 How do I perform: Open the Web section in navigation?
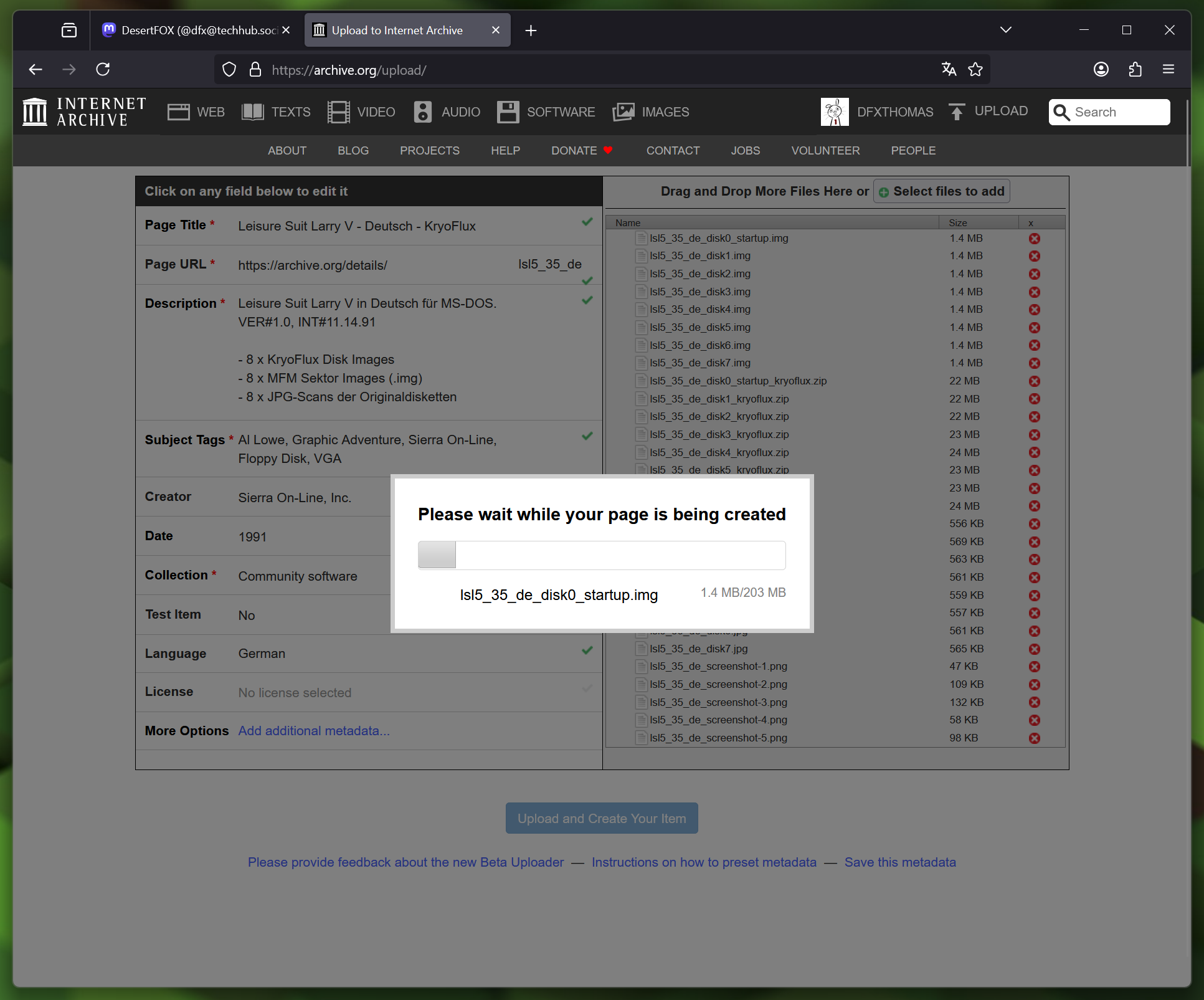[x=196, y=112]
